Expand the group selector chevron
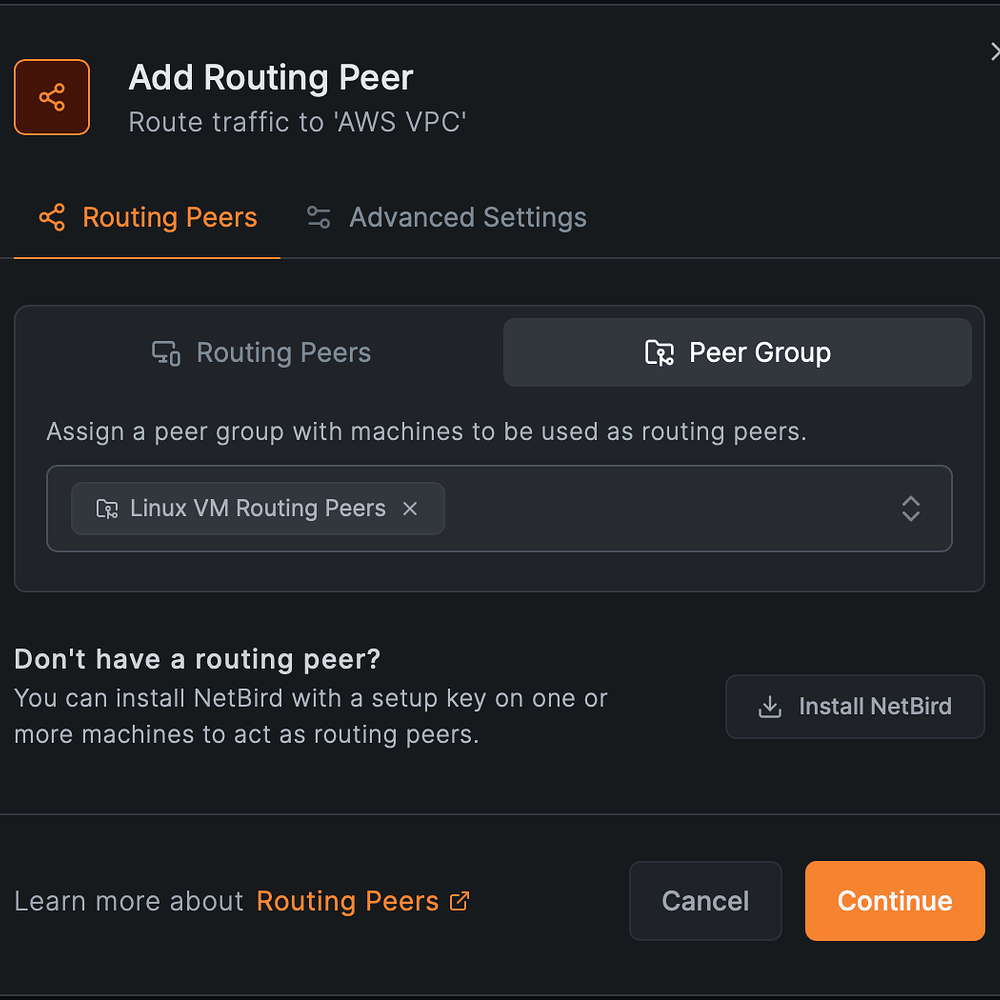Viewport: 1000px width, 1000px height. 910,508
